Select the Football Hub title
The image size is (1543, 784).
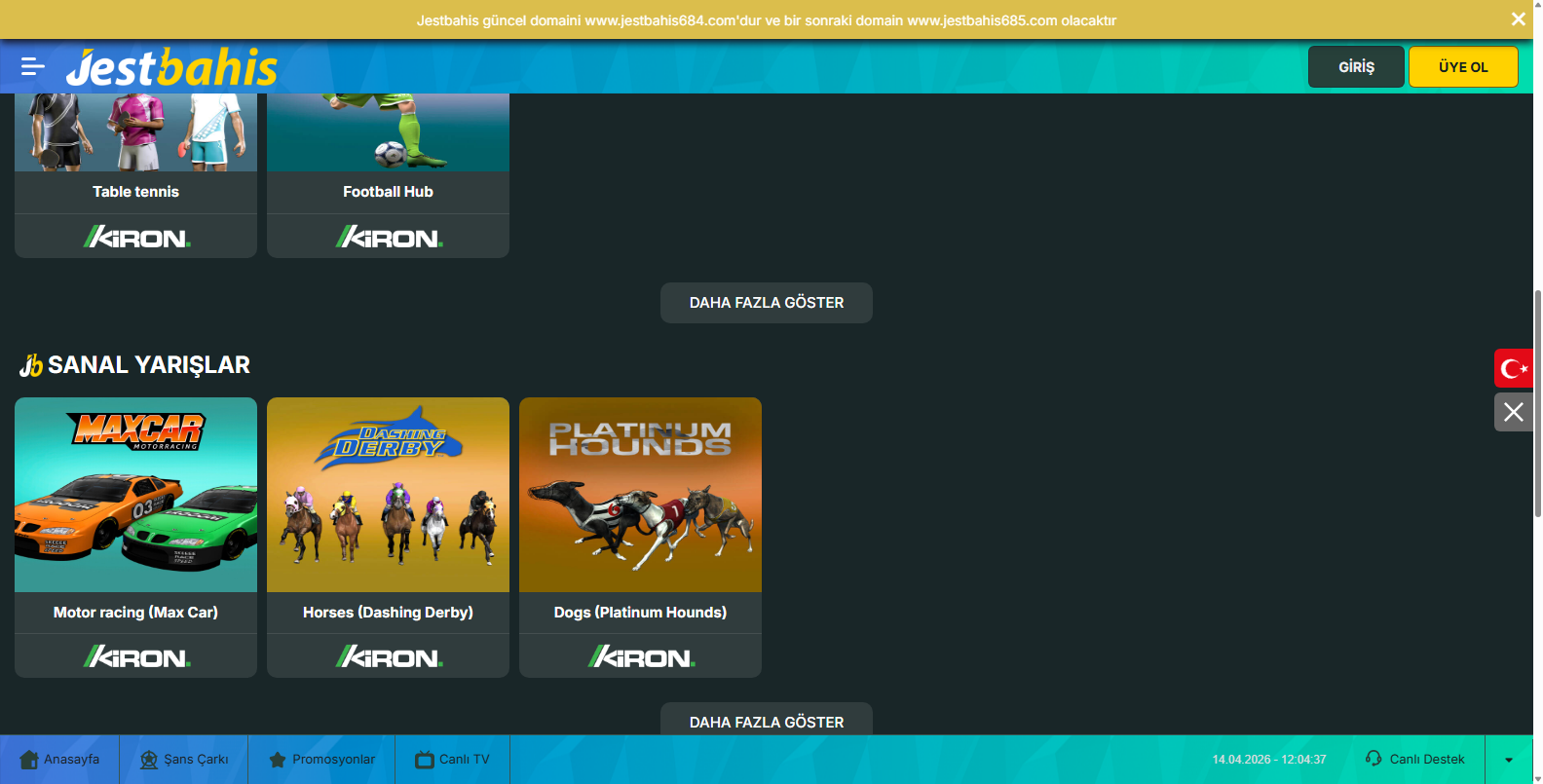click(x=389, y=192)
